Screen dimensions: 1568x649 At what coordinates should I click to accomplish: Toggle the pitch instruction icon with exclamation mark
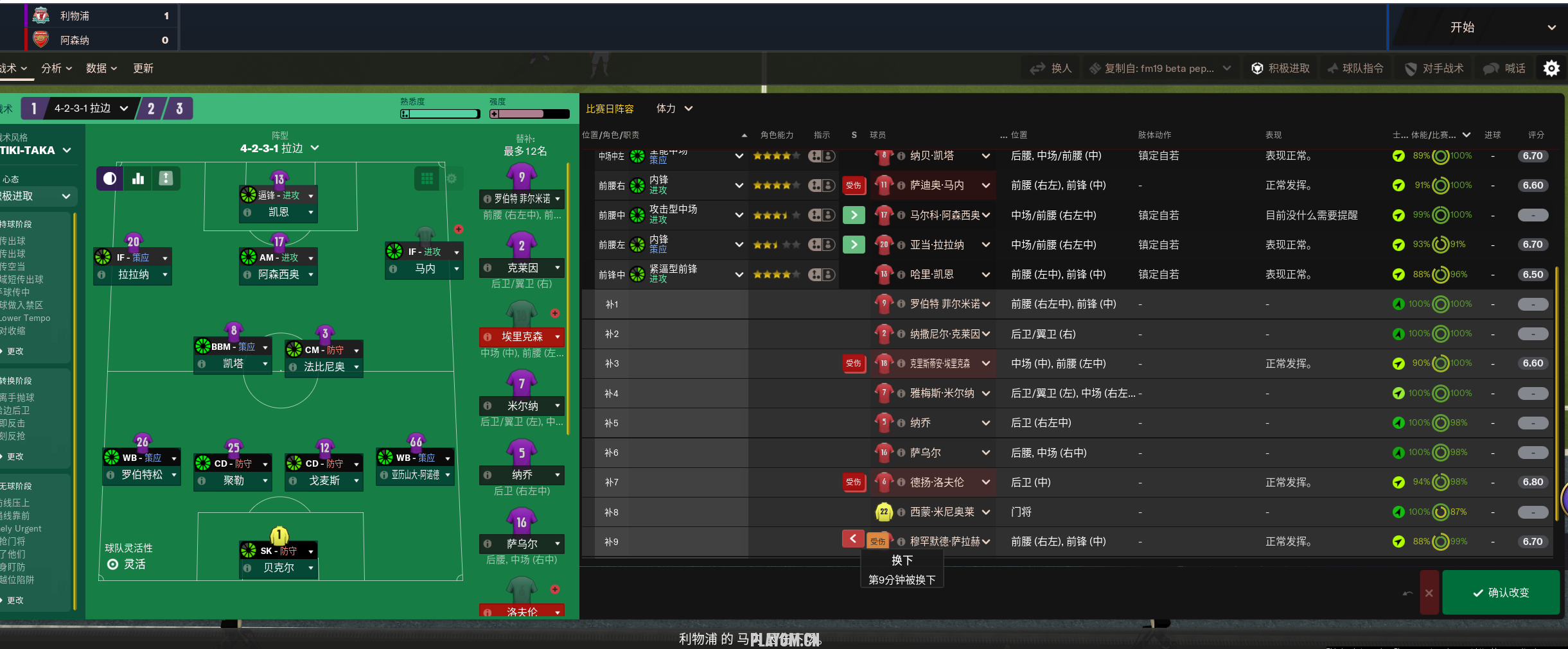166,178
